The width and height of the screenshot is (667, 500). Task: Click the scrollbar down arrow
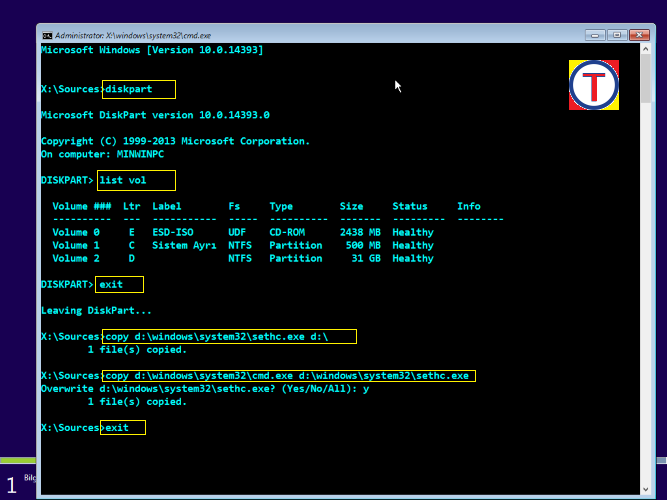[645, 489]
